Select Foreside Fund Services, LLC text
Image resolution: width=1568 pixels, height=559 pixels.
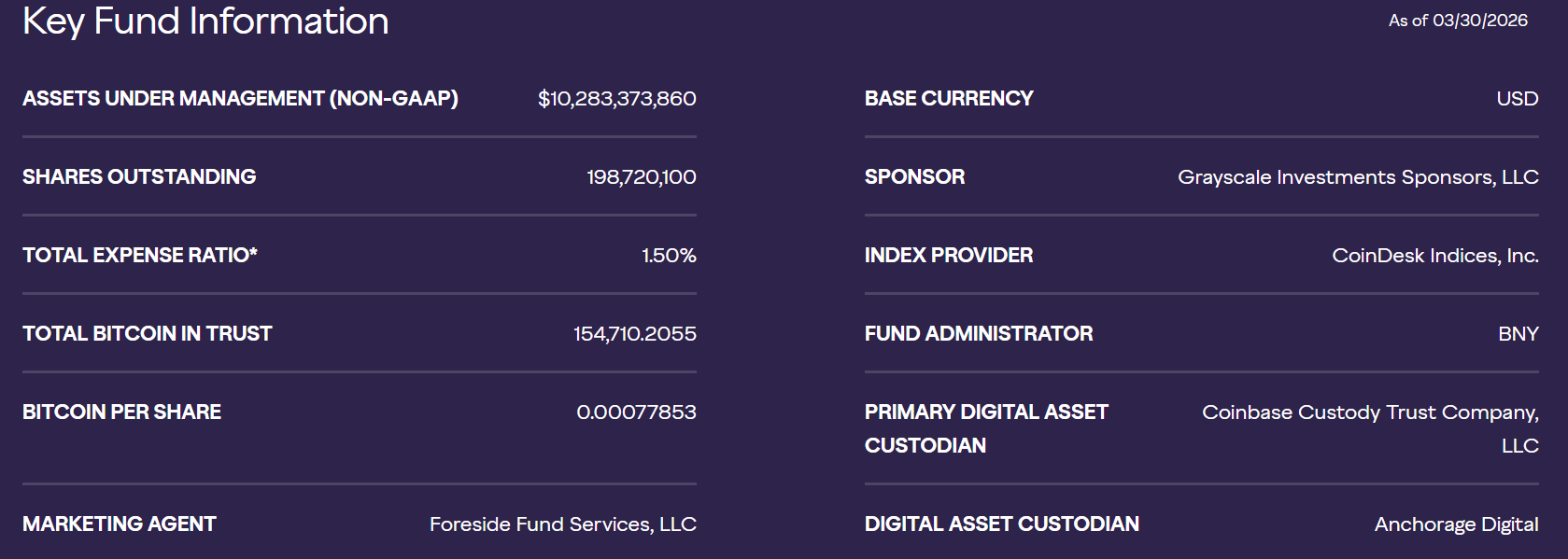pyautogui.click(x=562, y=524)
